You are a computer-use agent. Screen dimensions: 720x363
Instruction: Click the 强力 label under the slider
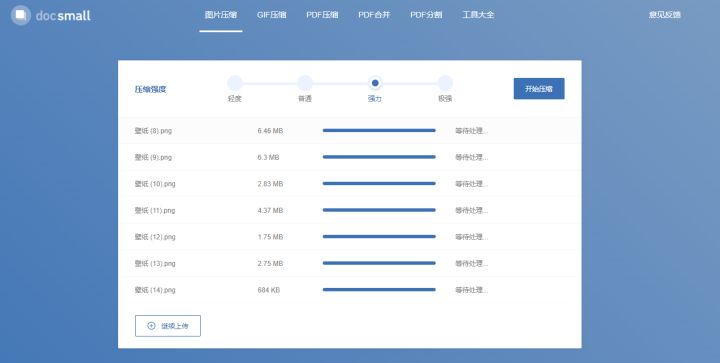tap(375, 99)
